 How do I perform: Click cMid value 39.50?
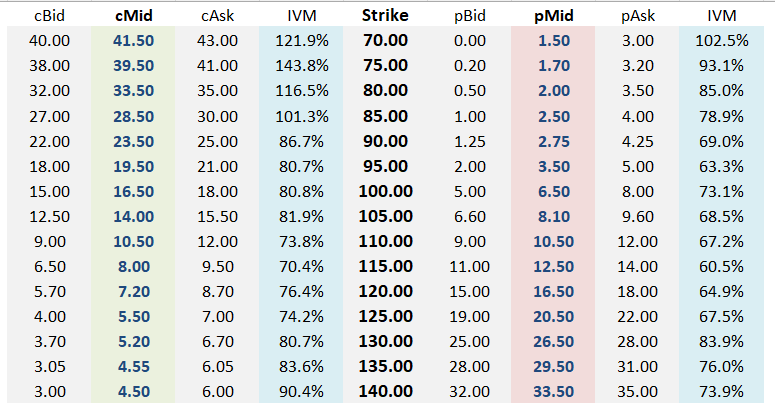tap(133, 66)
